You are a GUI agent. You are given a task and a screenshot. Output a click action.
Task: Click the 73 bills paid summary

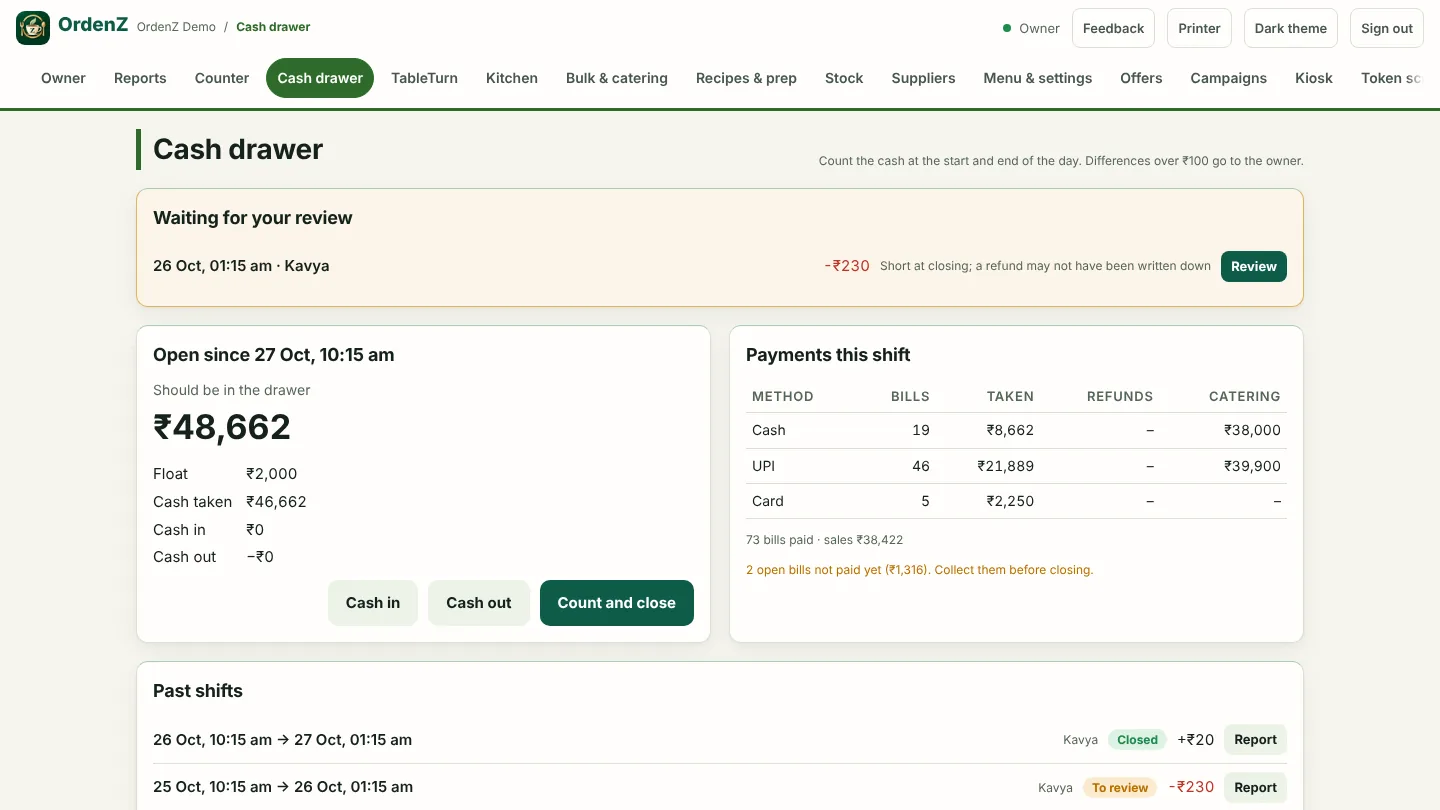[x=825, y=540]
